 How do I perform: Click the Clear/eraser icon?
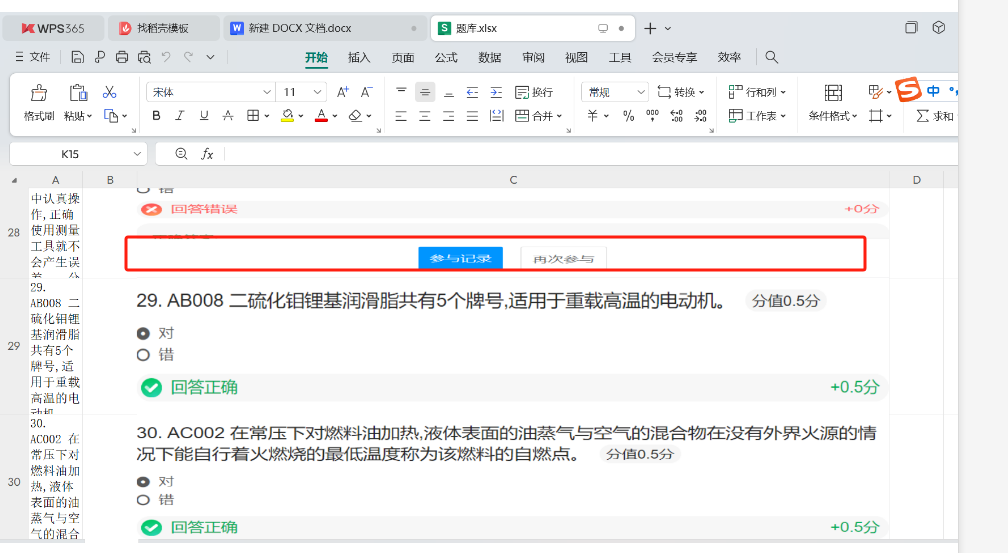click(x=355, y=116)
